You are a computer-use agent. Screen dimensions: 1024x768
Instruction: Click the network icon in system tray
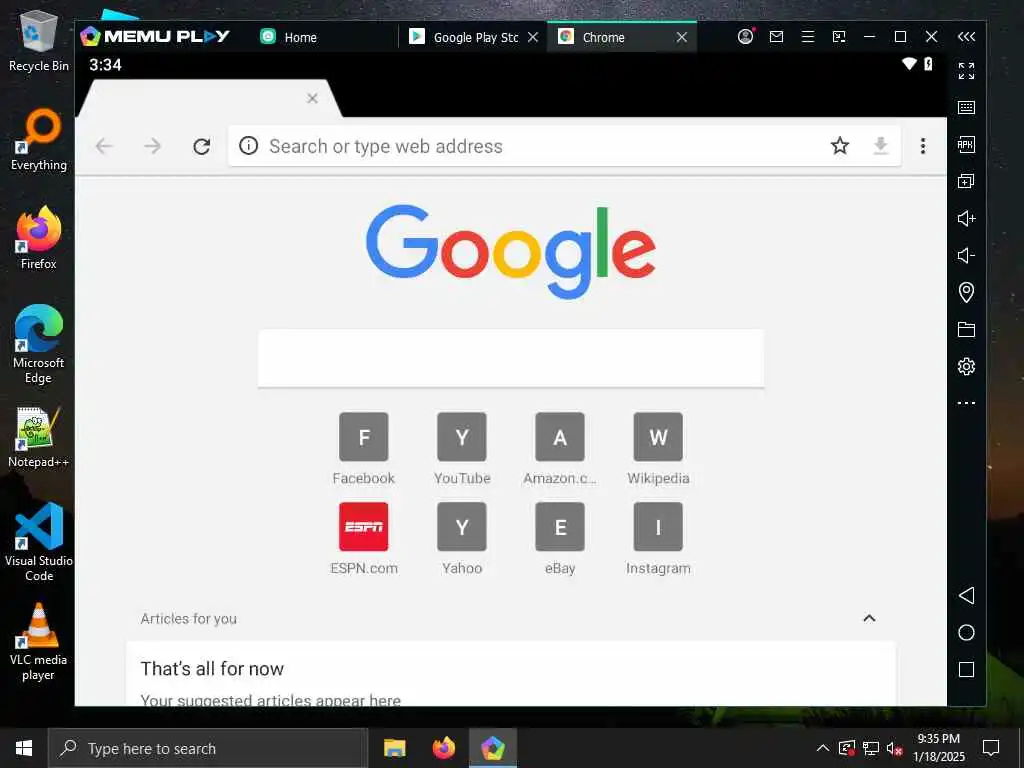[871, 748]
